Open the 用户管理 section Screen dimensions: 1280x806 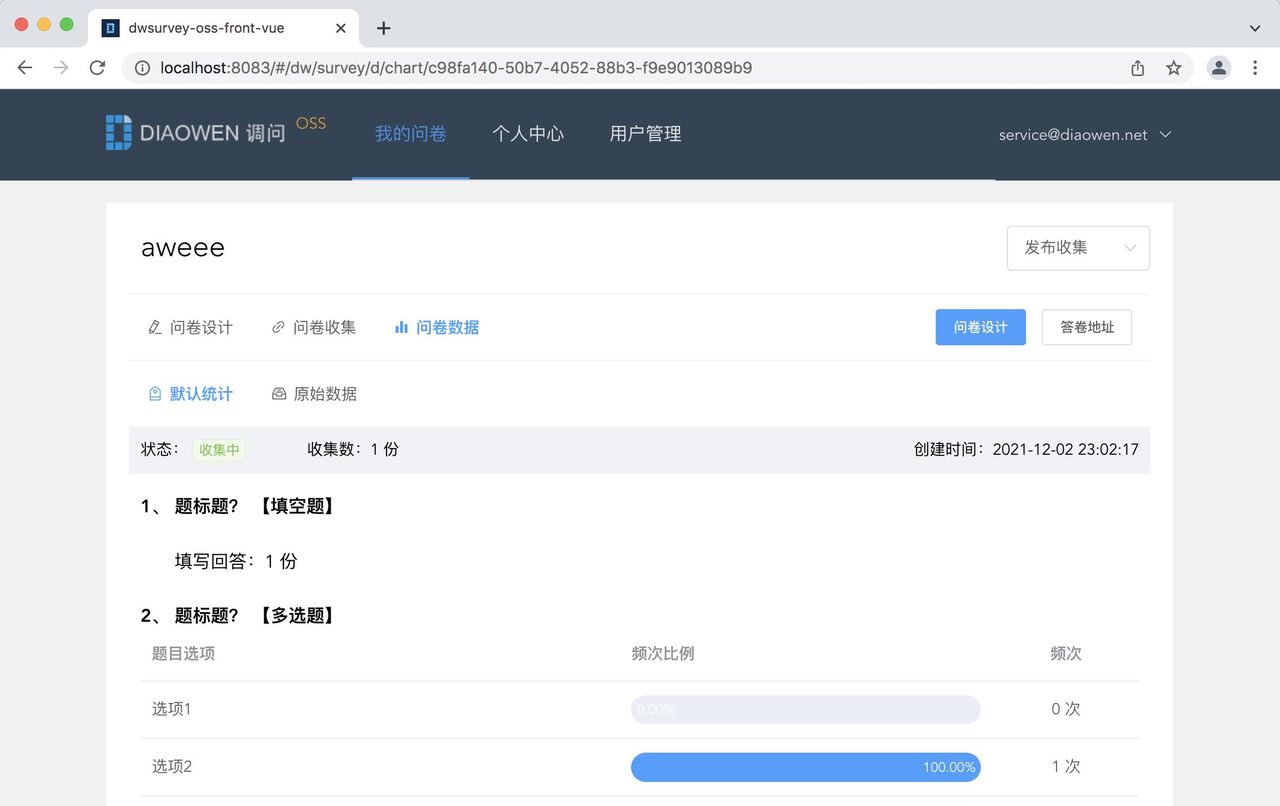(644, 133)
